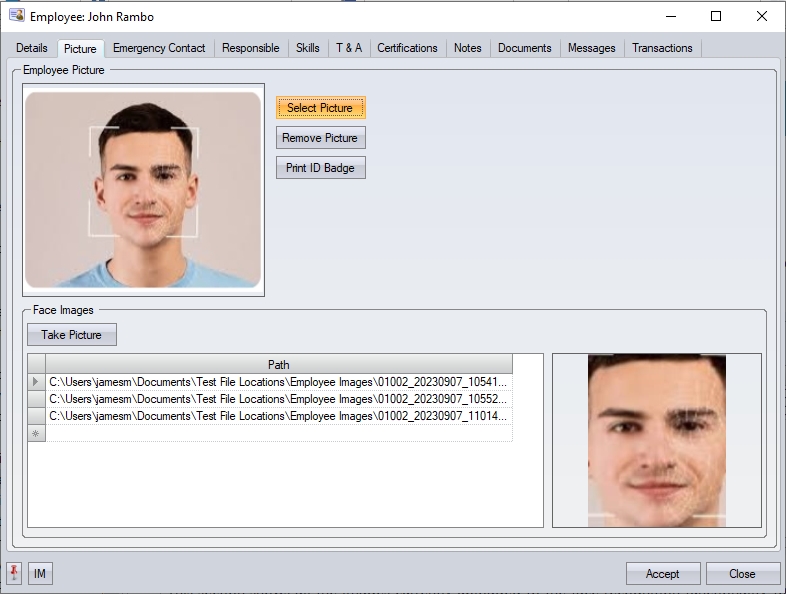Switch to the Details tab

pos(32,48)
